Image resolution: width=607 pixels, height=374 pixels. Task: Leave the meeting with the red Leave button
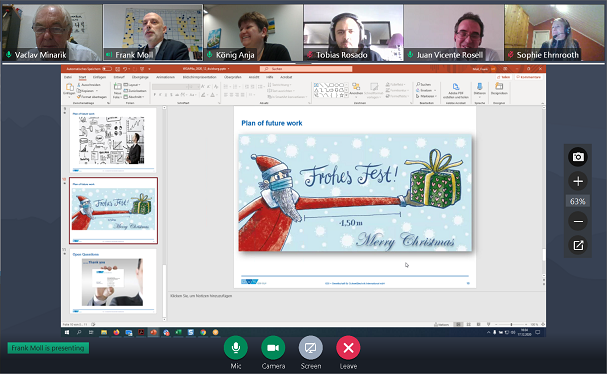pos(348,348)
